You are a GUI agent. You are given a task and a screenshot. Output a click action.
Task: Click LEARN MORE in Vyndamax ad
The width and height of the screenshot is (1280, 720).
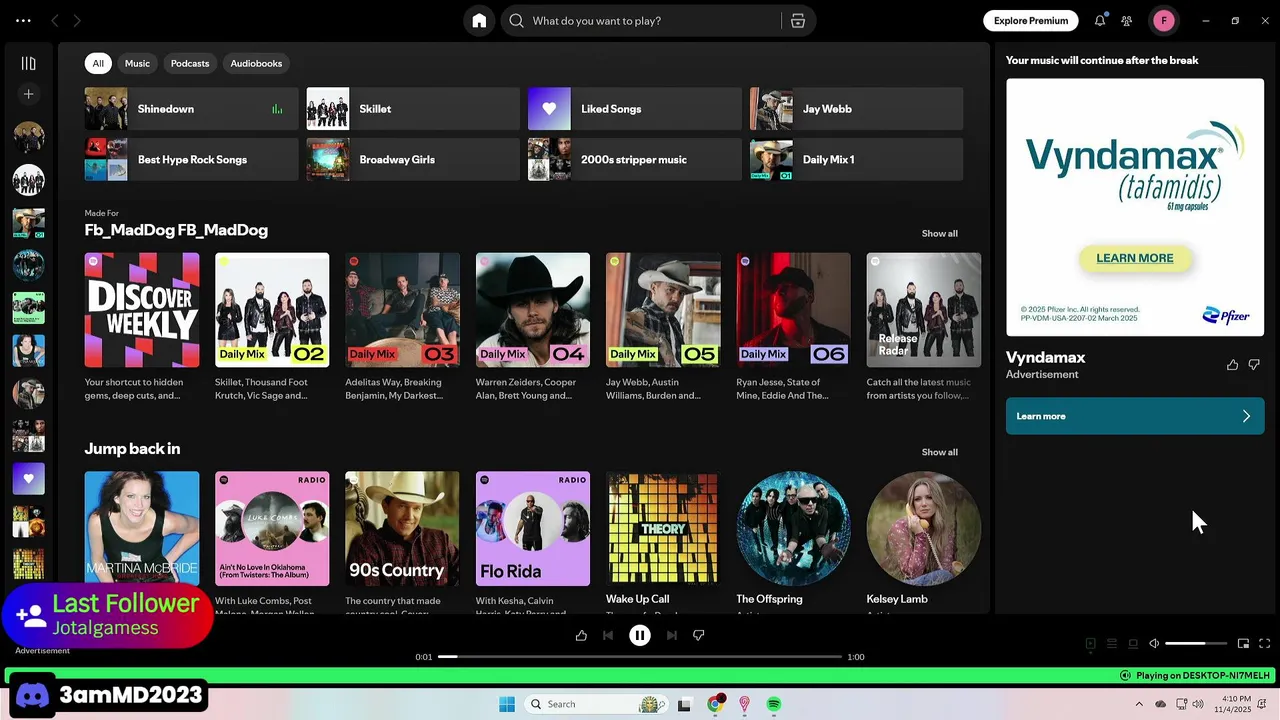click(x=1135, y=258)
